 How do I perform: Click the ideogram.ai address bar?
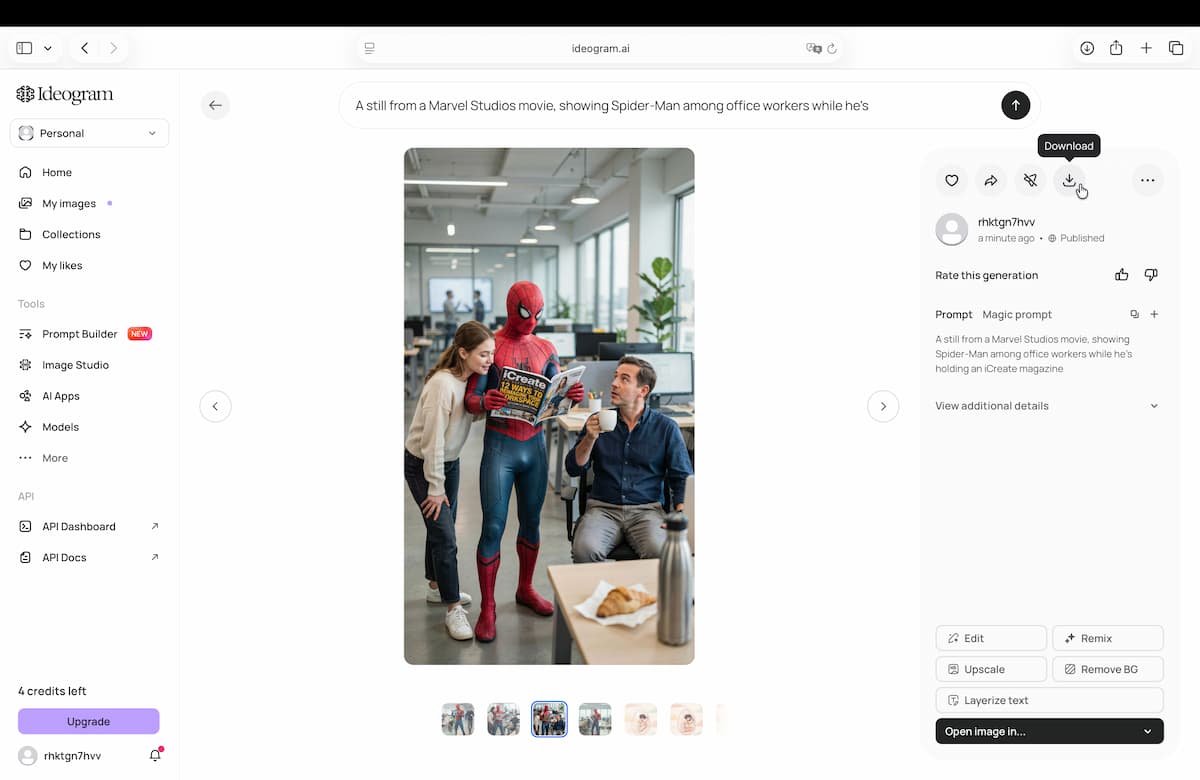(x=600, y=48)
